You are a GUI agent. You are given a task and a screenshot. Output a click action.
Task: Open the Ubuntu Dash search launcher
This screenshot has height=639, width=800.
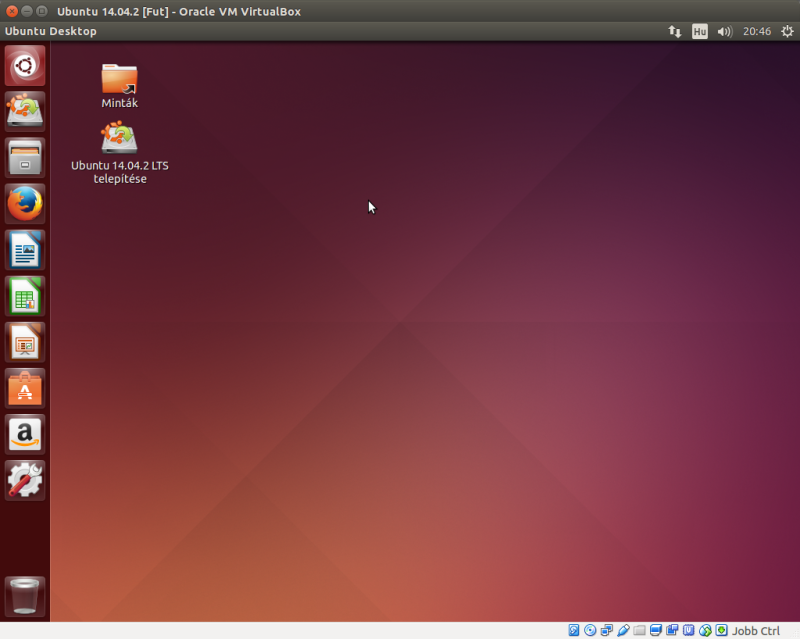(25, 66)
